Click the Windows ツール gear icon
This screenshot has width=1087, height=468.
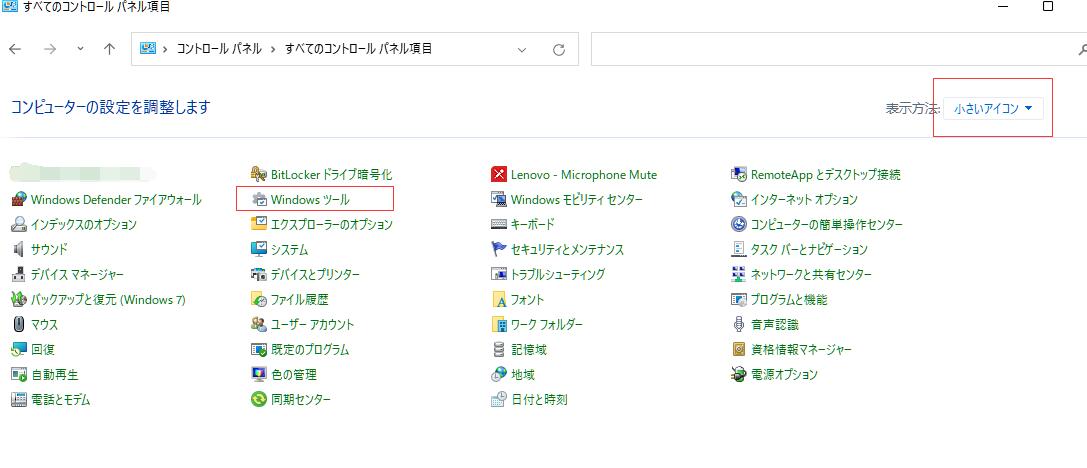click(259, 199)
